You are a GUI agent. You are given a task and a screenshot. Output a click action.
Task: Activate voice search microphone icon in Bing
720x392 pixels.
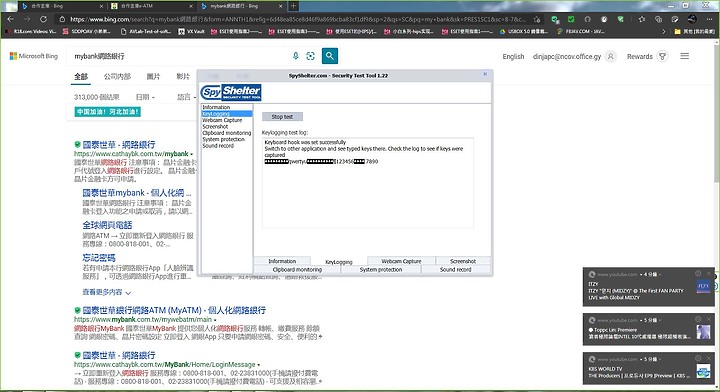tap(296, 56)
